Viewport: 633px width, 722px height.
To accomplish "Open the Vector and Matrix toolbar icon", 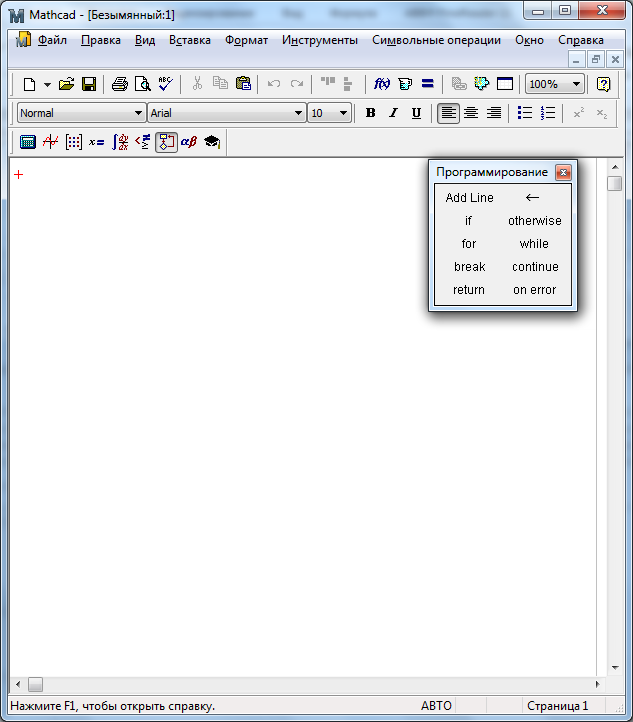I will click(74, 142).
